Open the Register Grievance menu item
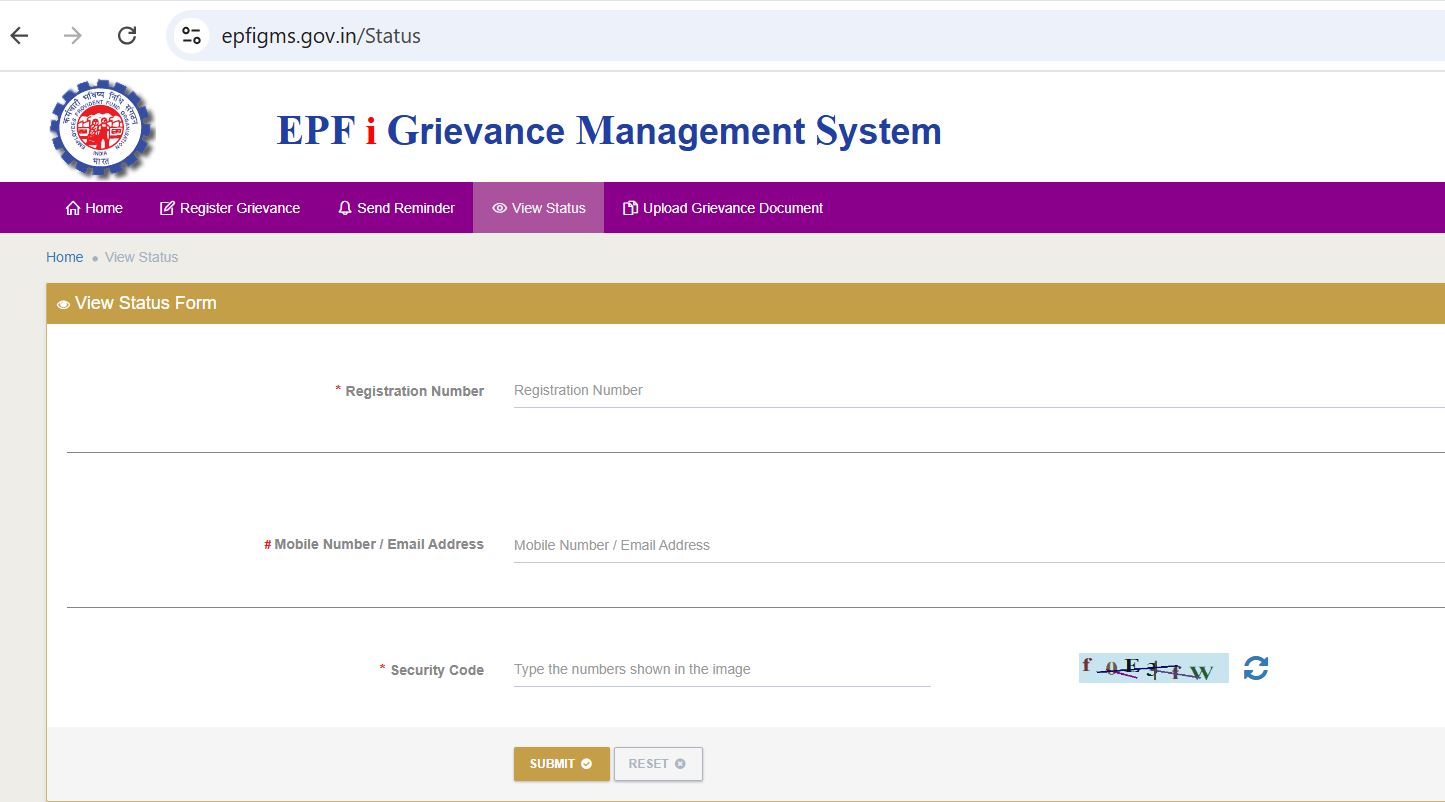The width and height of the screenshot is (1445, 802). tap(230, 208)
